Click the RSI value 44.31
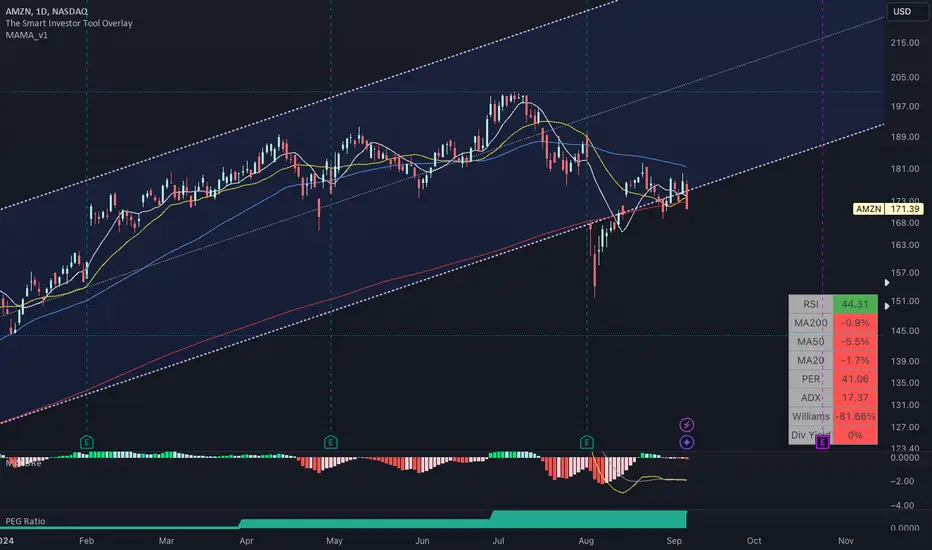 click(x=855, y=304)
